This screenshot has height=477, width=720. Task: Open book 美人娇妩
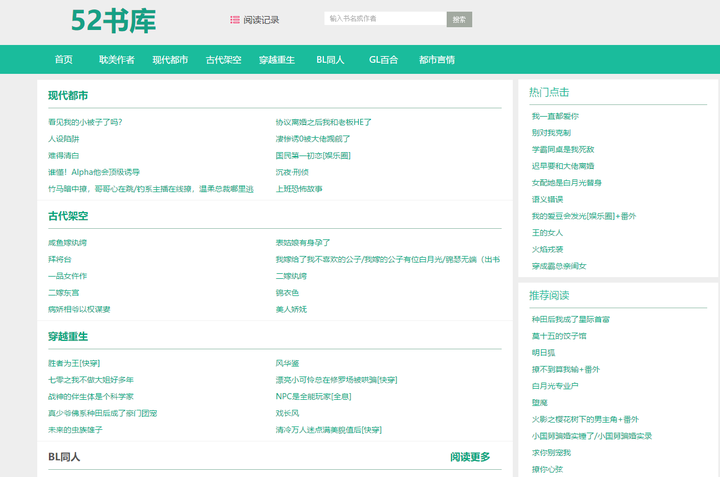(x=291, y=309)
